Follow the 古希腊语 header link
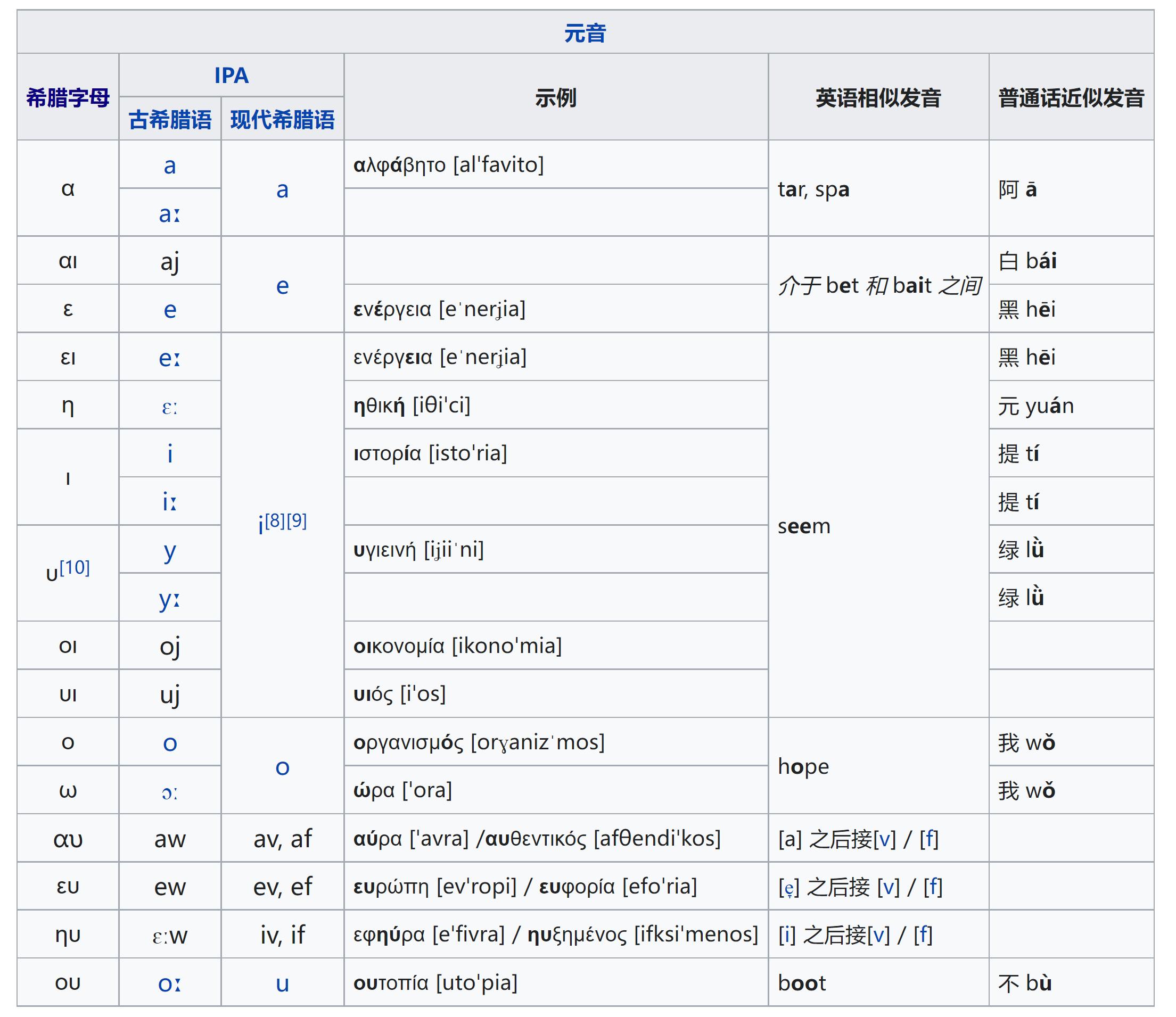 point(170,118)
